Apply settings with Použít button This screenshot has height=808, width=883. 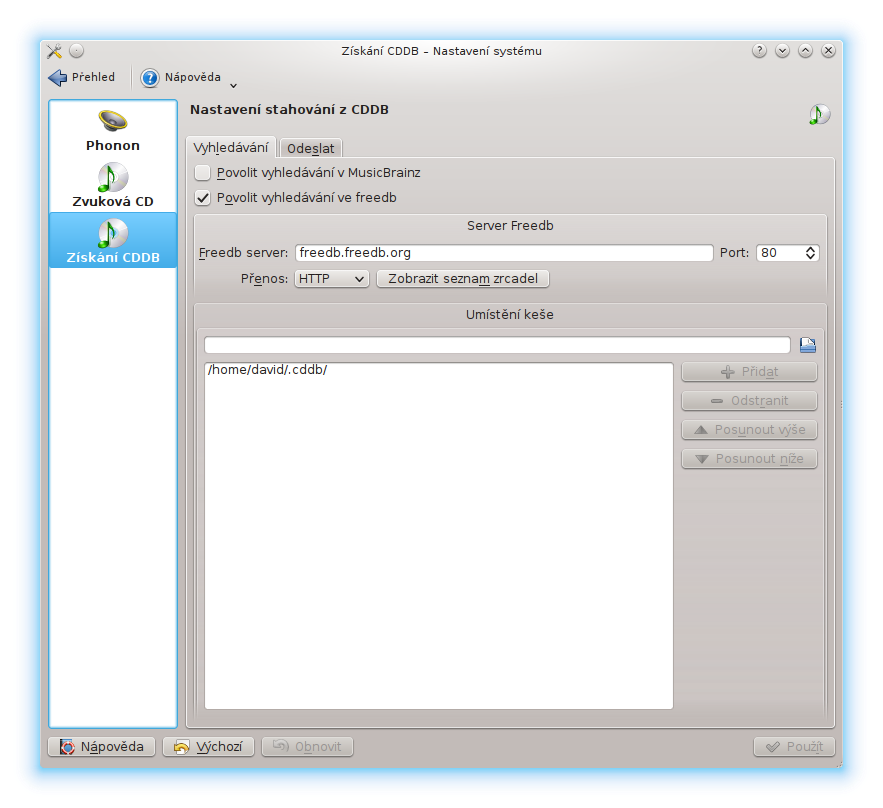(x=794, y=747)
